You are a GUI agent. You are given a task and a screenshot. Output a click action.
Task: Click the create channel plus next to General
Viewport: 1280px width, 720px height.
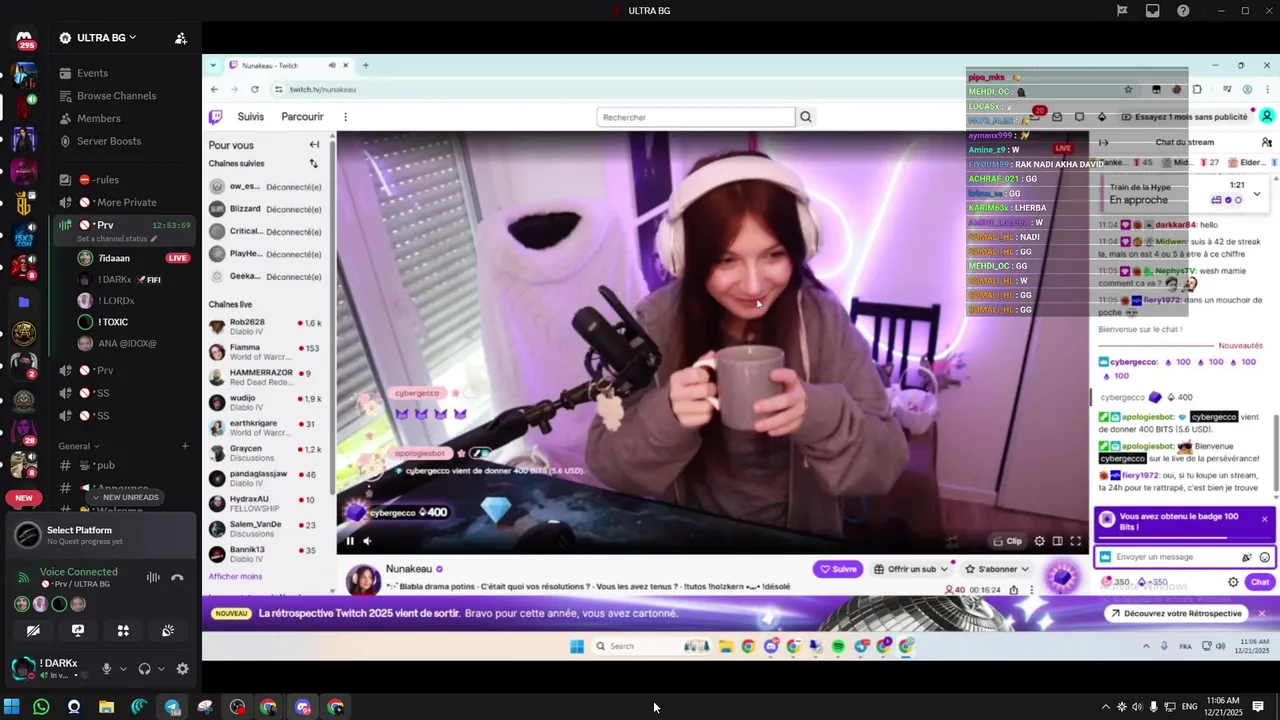pos(185,446)
